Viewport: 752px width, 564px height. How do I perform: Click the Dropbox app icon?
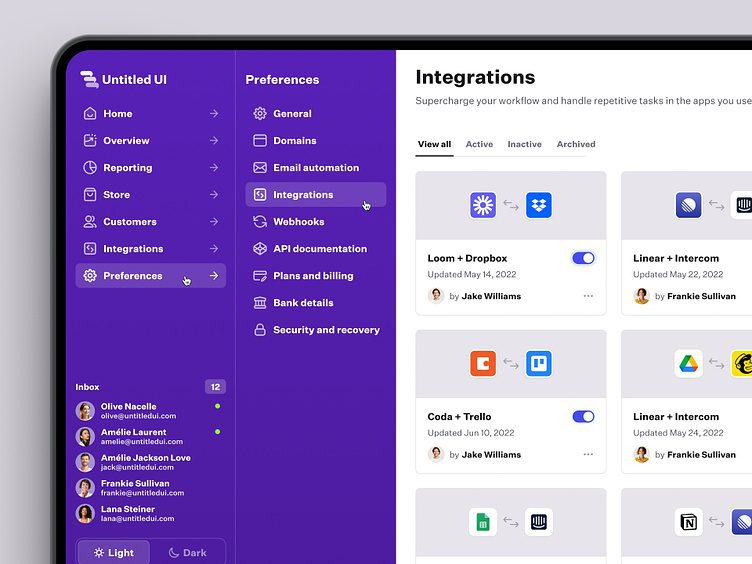point(539,206)
